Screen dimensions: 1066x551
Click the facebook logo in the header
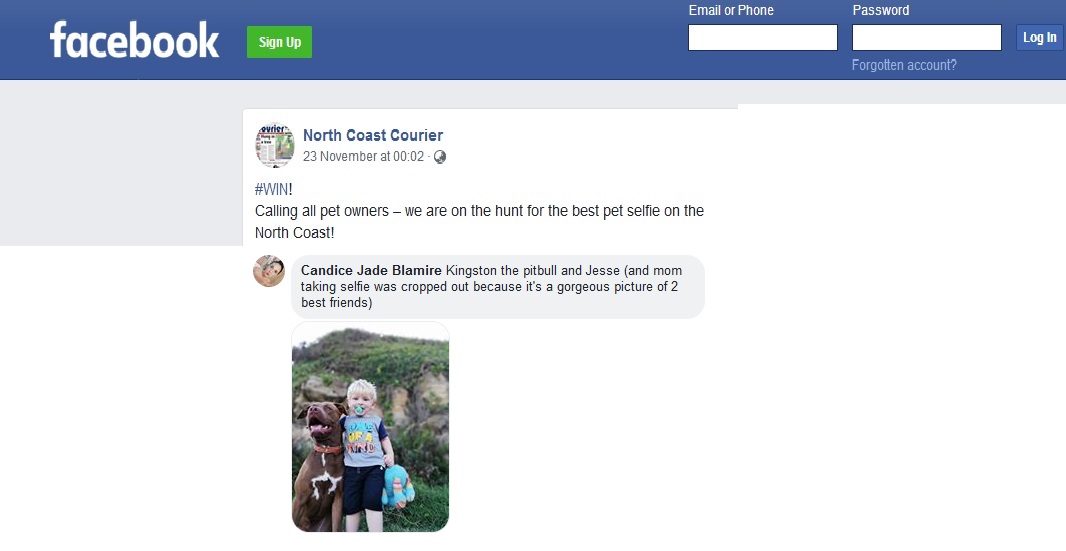(134, 40)
